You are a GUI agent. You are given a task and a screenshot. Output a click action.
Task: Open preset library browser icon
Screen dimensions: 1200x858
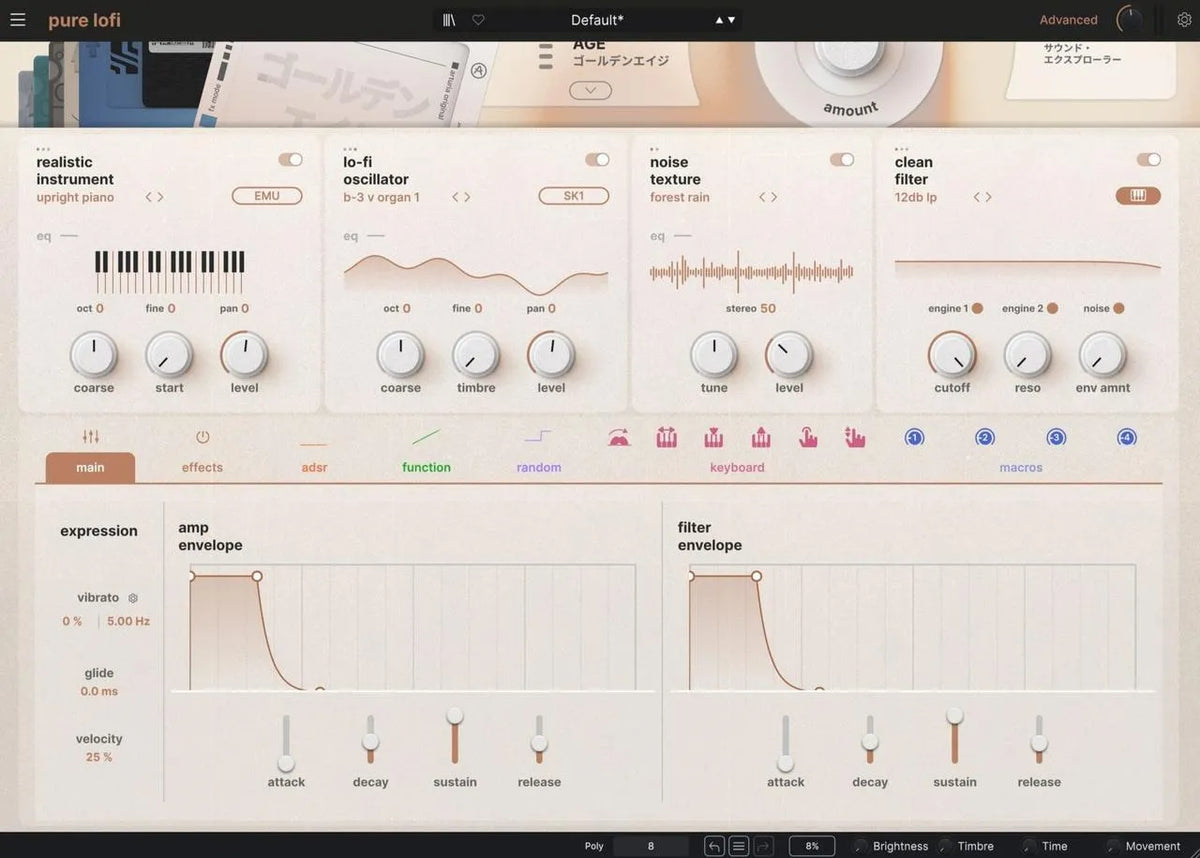click(x=447, y=19)
